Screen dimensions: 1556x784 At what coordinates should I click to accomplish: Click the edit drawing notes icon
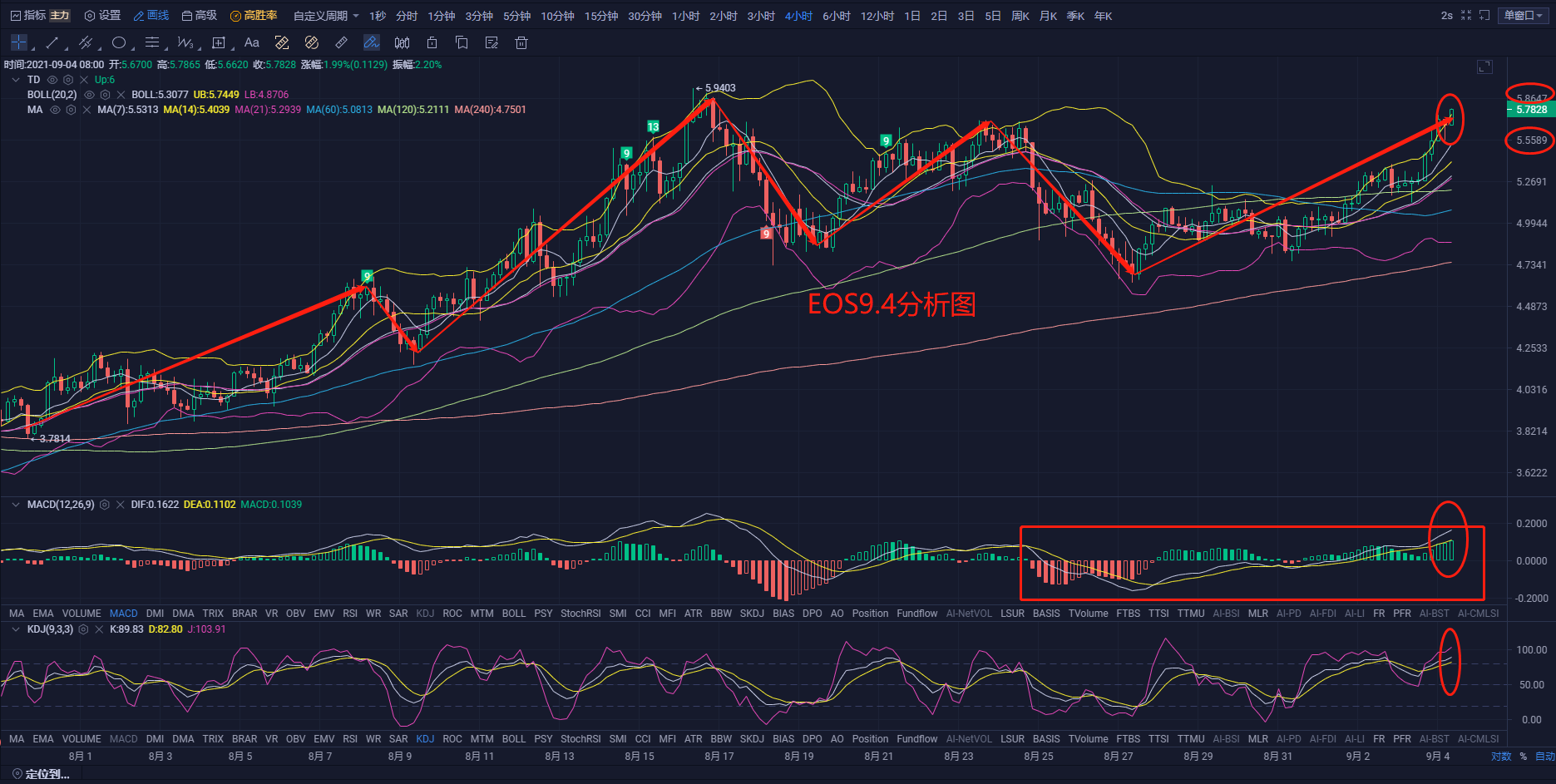click(491, 42)
